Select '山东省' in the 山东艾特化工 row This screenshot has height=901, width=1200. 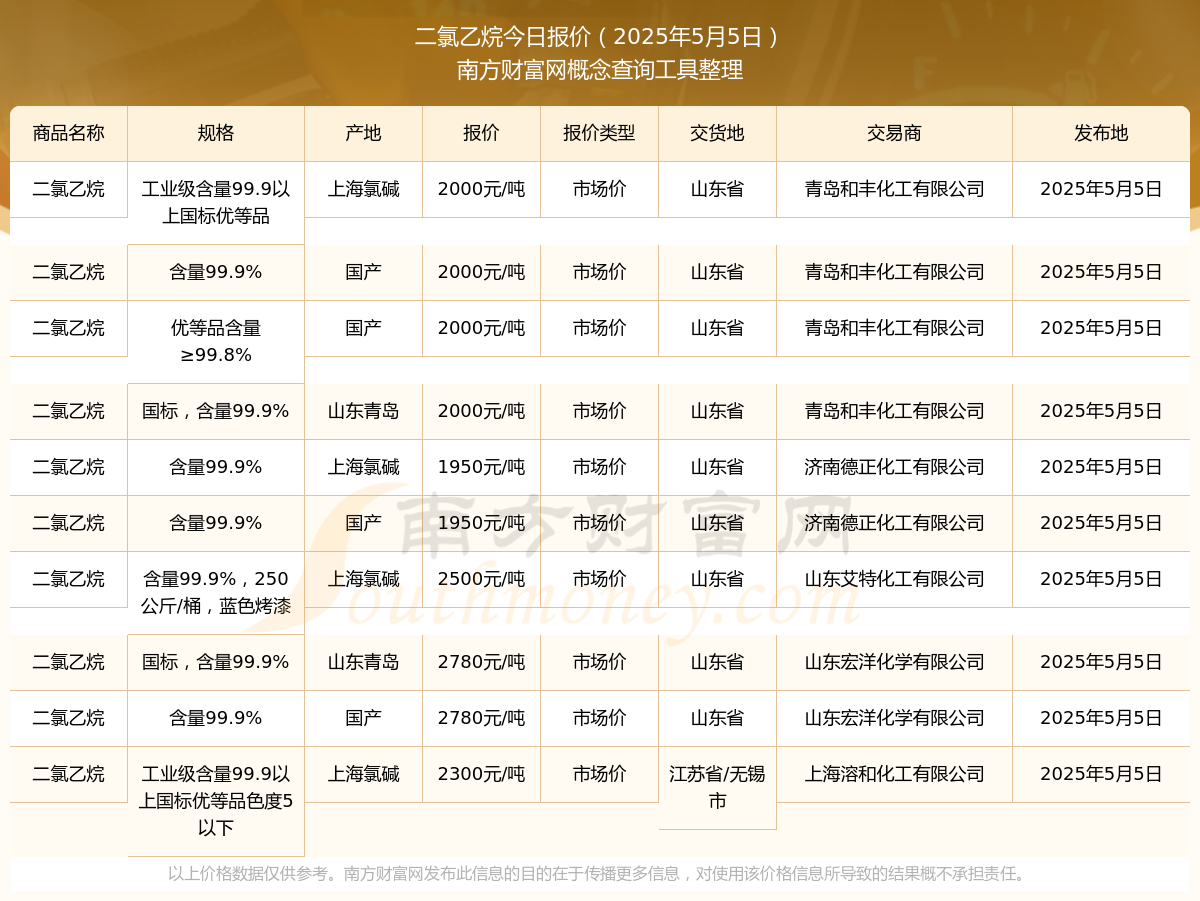pyautogui.click(x=717, y=579)
